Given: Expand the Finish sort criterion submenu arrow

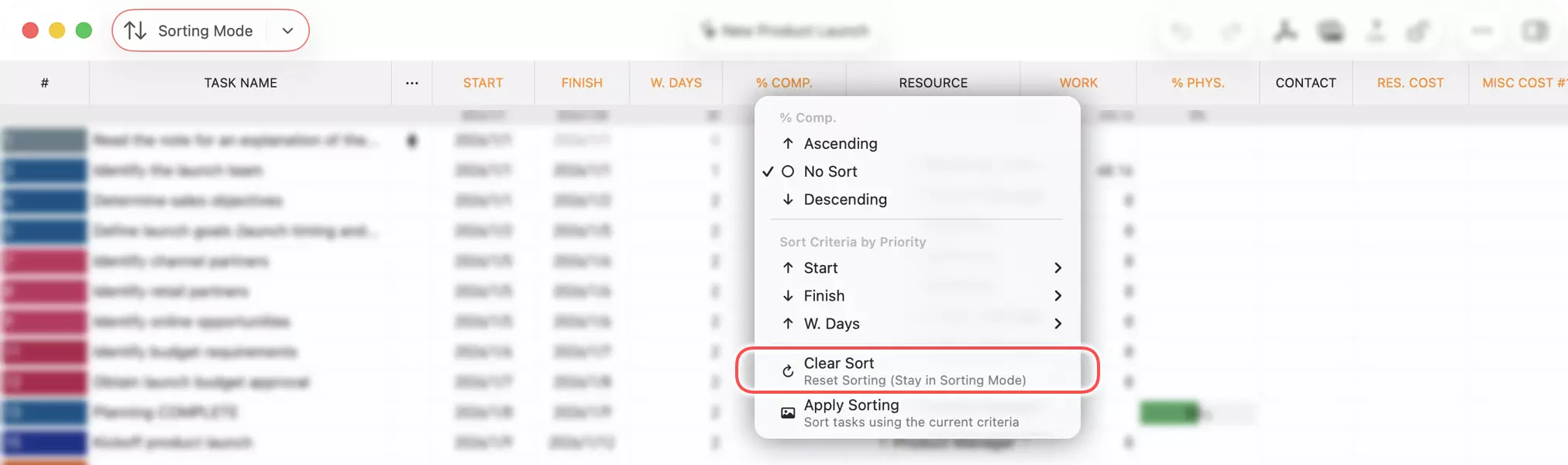Looking at the screenshot, I should coord(1057,296).
